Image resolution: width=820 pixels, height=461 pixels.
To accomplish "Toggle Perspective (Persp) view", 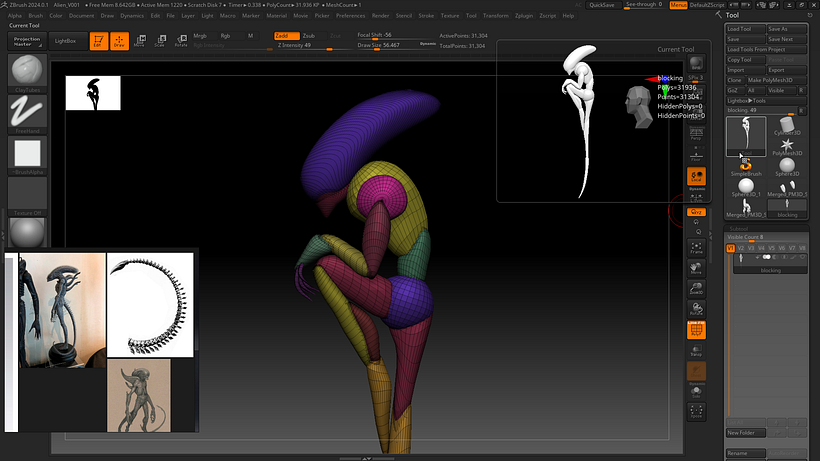I will 696,134.
